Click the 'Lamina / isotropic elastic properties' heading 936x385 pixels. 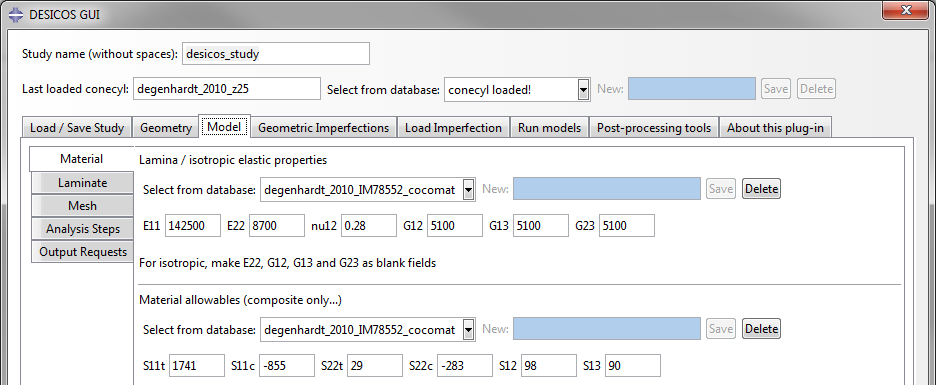coord(233,160)
